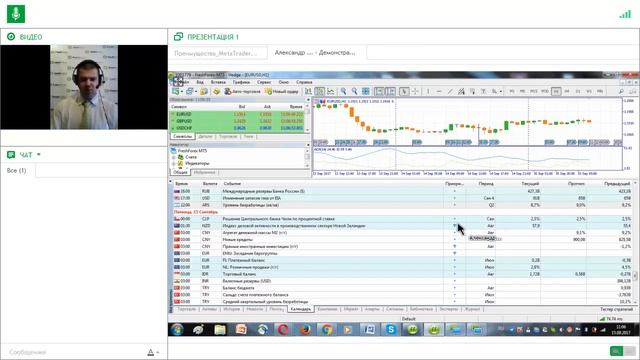The width and height of the screenshot is (640, 360).
Task: Enable chart auto scroll icon
Action: (379, 91)
